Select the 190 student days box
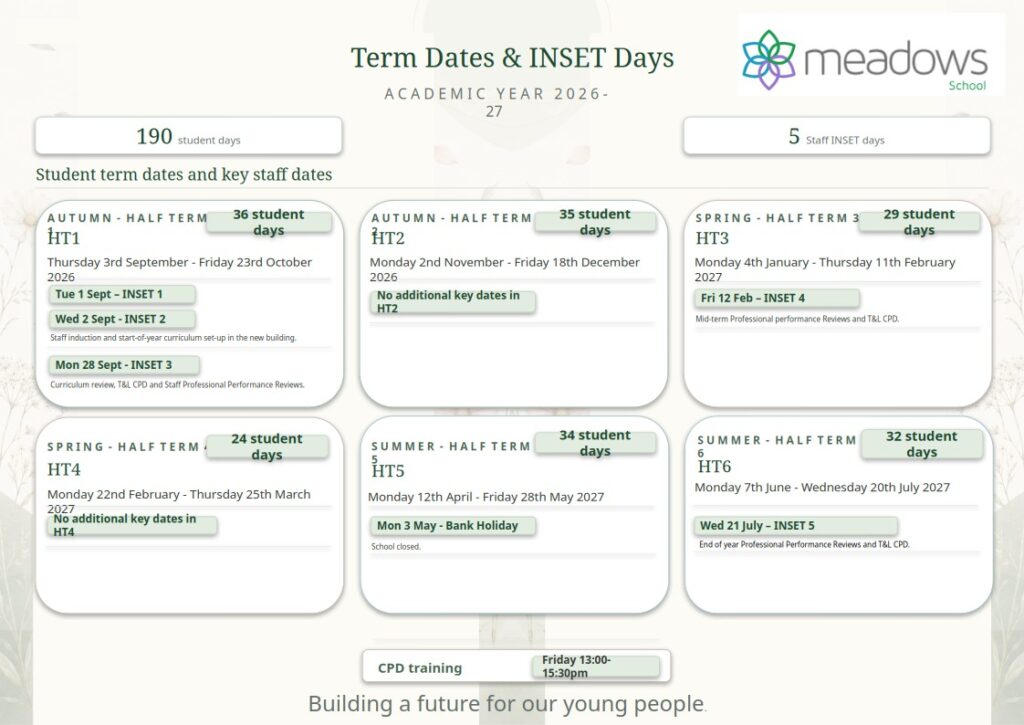The width and height of the screenshot is (1024, 725). [188, 137]
